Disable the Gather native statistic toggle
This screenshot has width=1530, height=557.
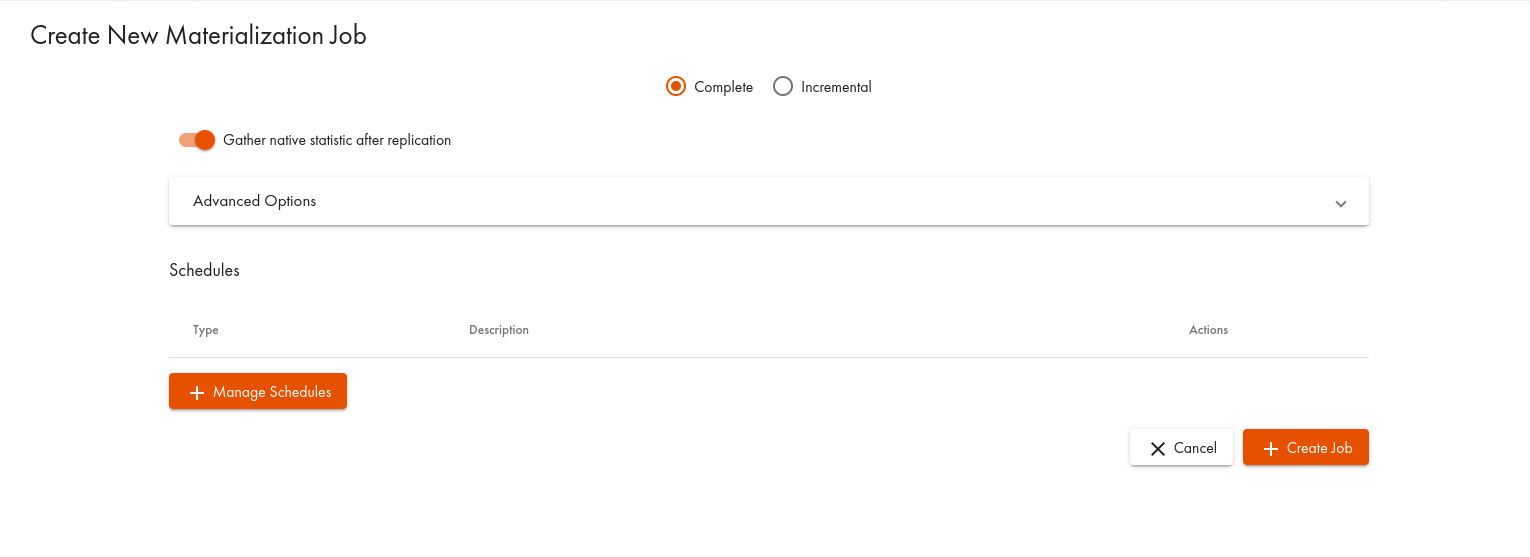pos(198,140)
